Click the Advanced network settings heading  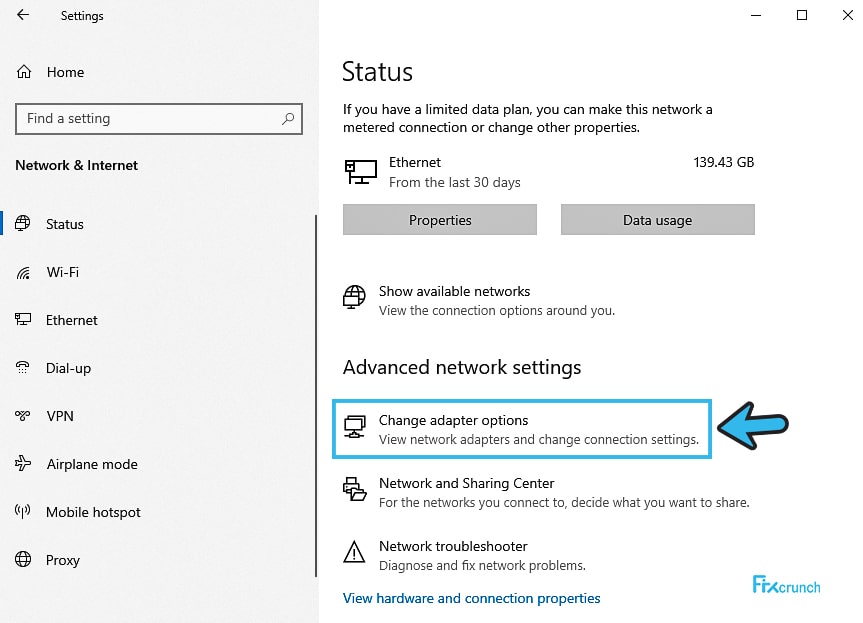(462, 367)
